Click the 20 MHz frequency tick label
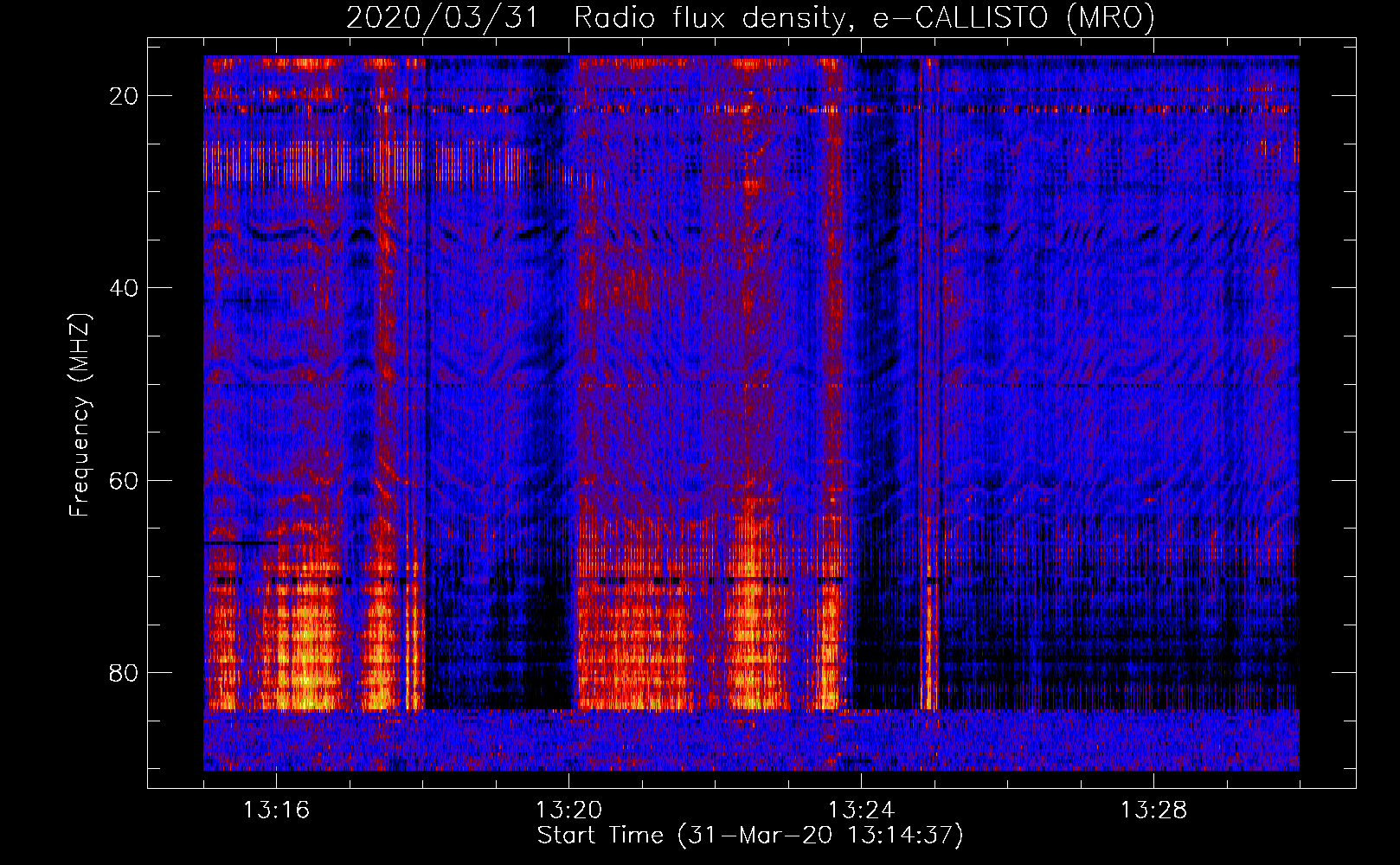Screen dimensions: 1400x865 [x=124, y=96]
